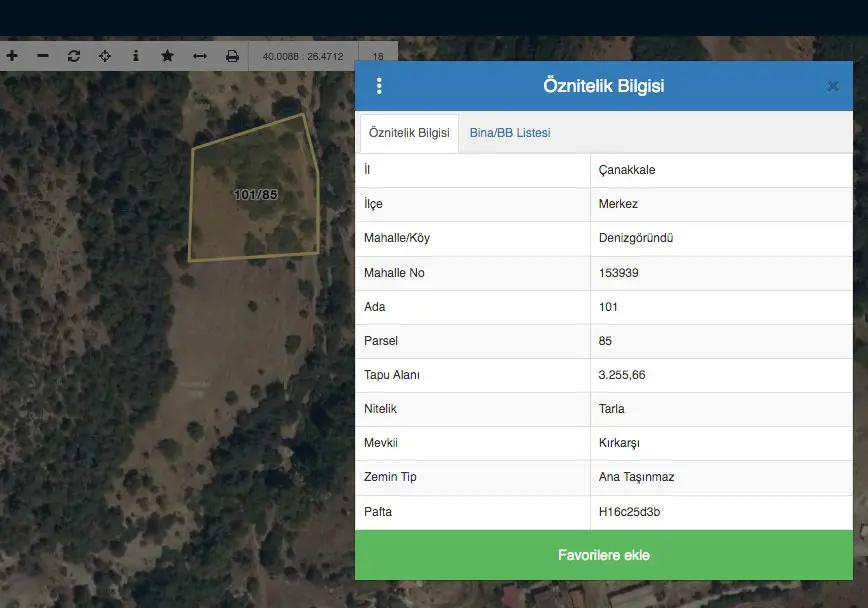Click the İlçe field label
Screen dimensions: 868x608
click(373, 204)
